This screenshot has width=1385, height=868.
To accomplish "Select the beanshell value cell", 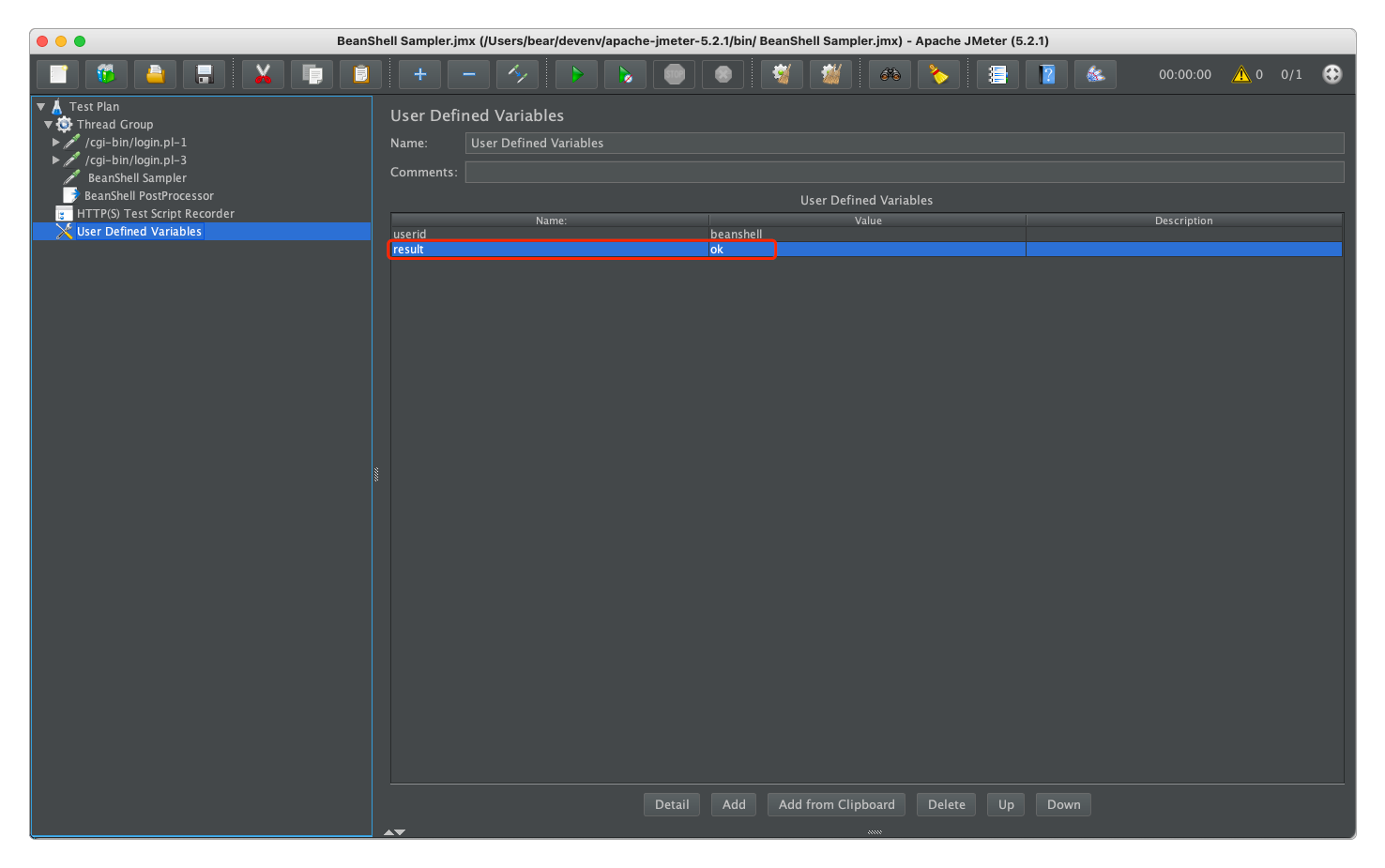I will pyautogui.click(x=867, y=235).
